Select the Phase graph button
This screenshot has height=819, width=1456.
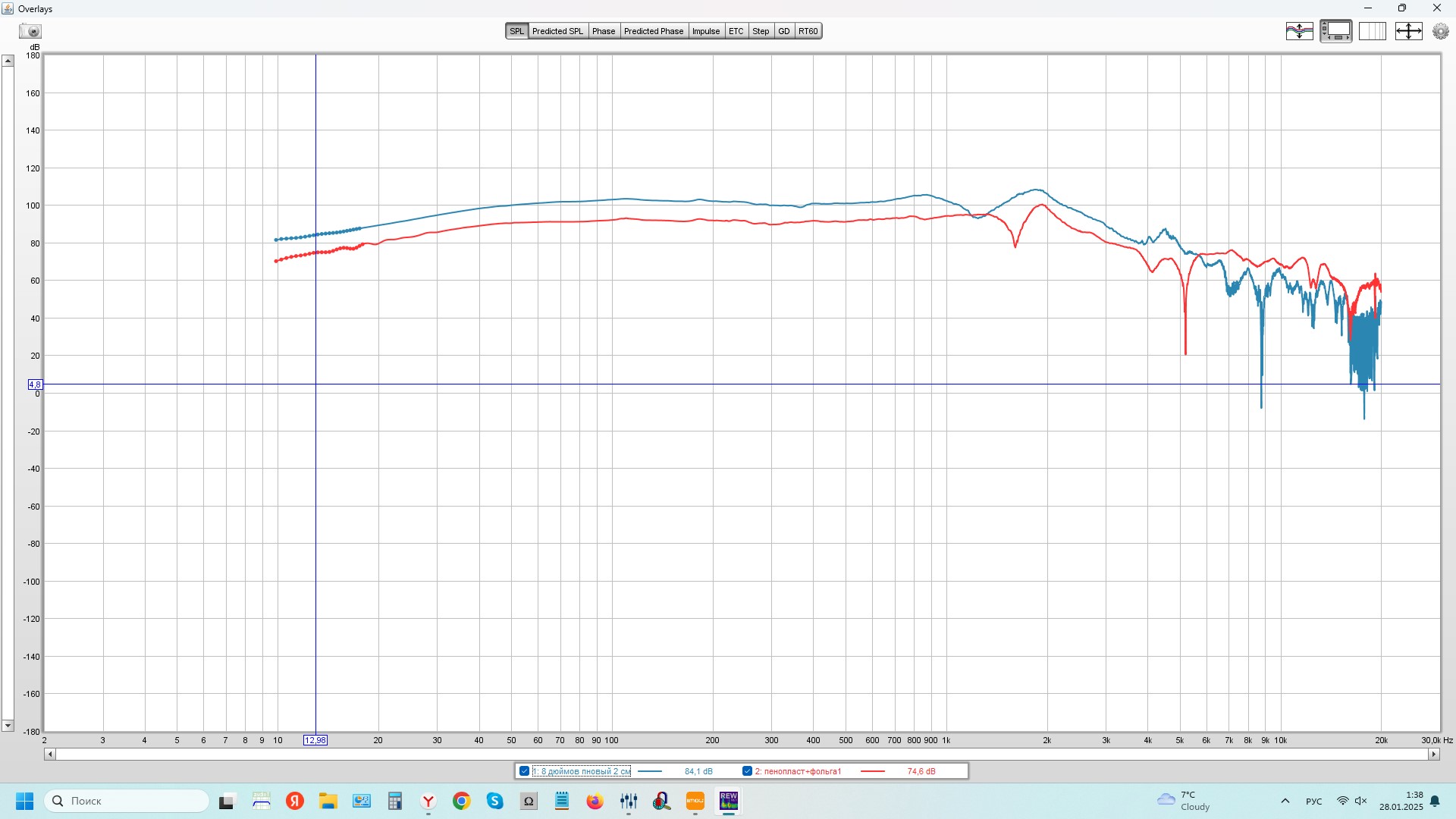(x=604, y=31)
